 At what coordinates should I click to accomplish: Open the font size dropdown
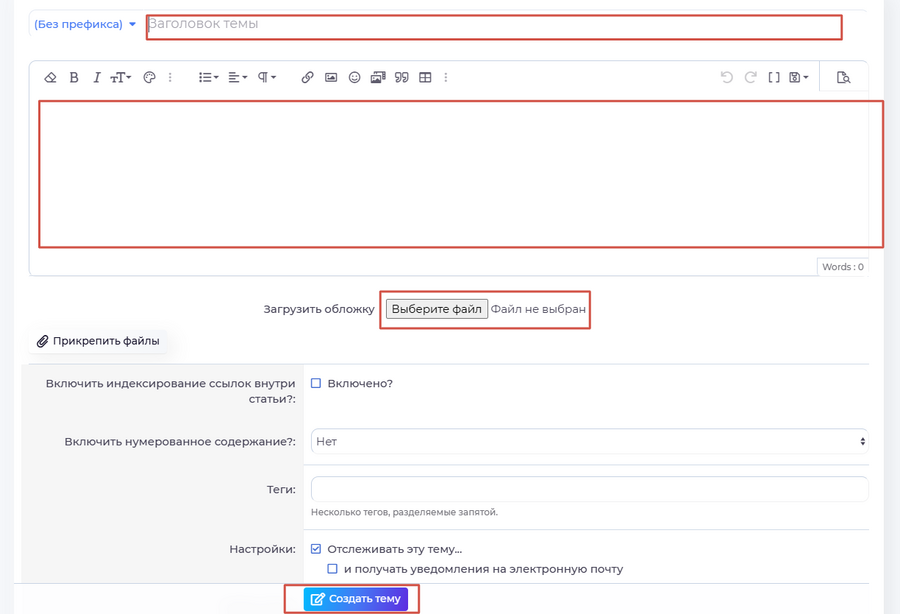click(x=121, y=77)
